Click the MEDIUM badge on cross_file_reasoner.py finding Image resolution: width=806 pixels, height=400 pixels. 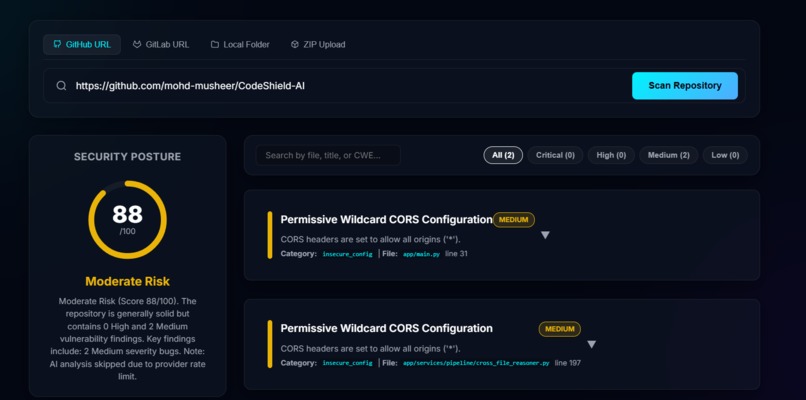[x=559, y=329]
